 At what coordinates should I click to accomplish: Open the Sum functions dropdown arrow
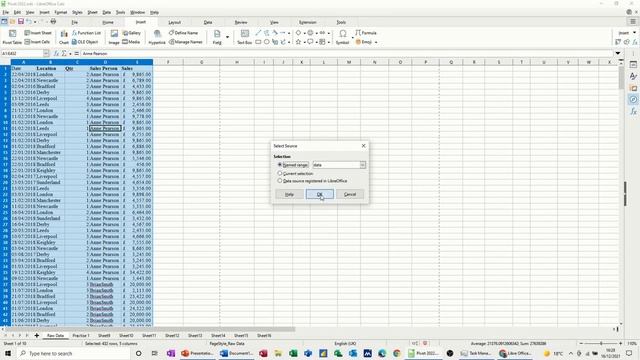click(x=70, y=53)
